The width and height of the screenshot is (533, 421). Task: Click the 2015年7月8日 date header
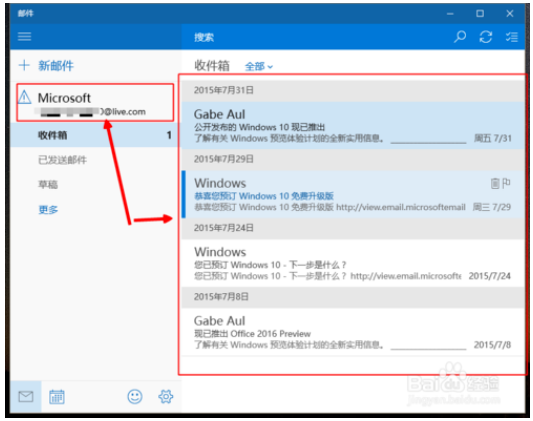click(353, 297)
